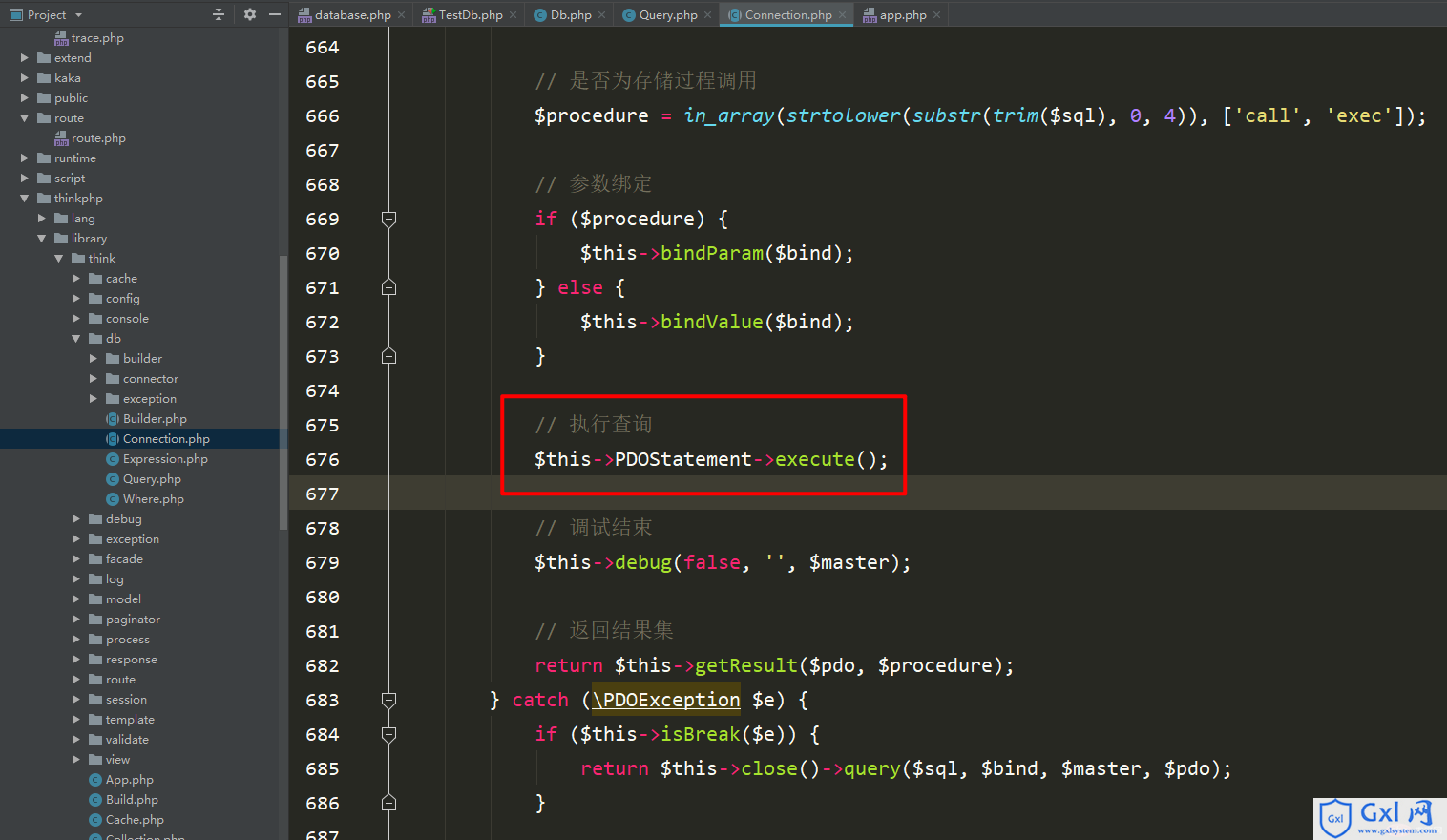Click the isBreak method on line 684
Screen dimensions: 1447x840
pos(701,734)
